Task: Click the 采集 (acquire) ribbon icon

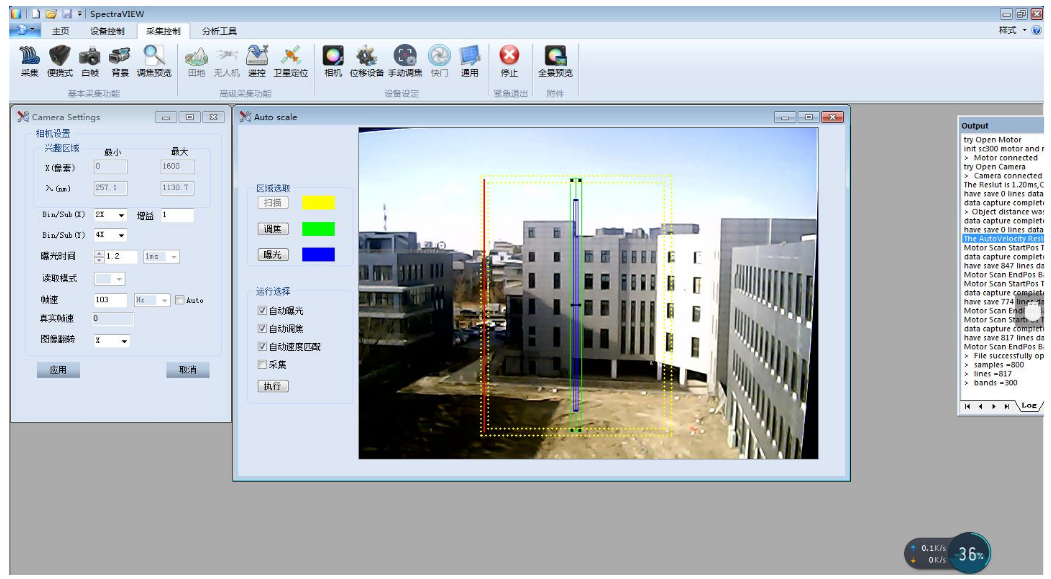Action: [x=29, y=58]
